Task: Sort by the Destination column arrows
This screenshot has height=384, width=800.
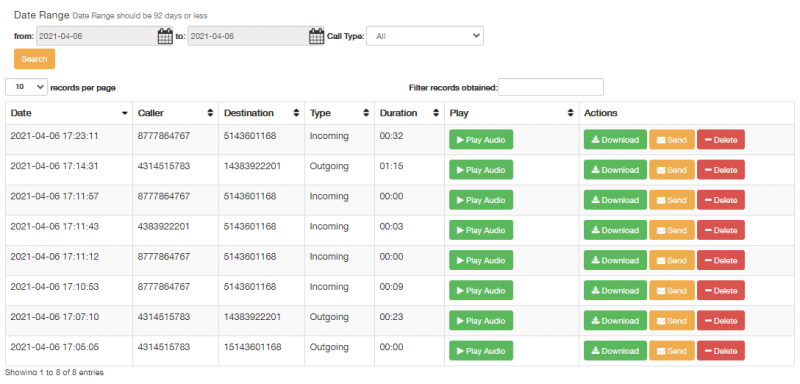Action: tap(296, 113)
